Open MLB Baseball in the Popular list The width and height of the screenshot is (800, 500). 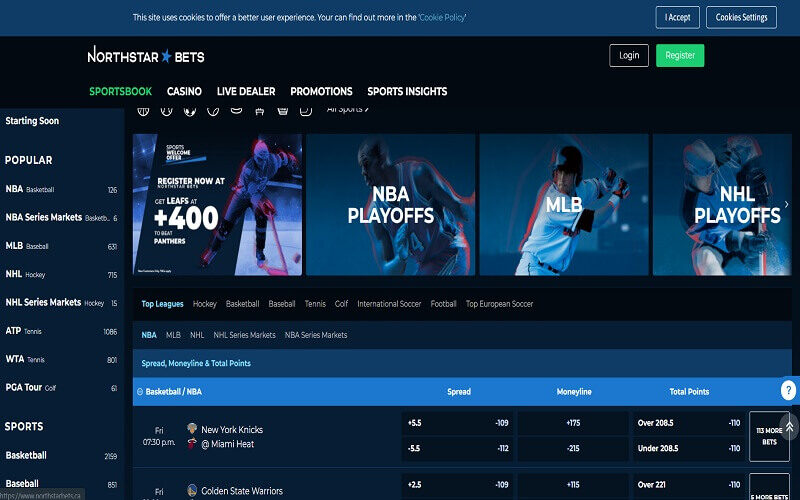[61, 246]
